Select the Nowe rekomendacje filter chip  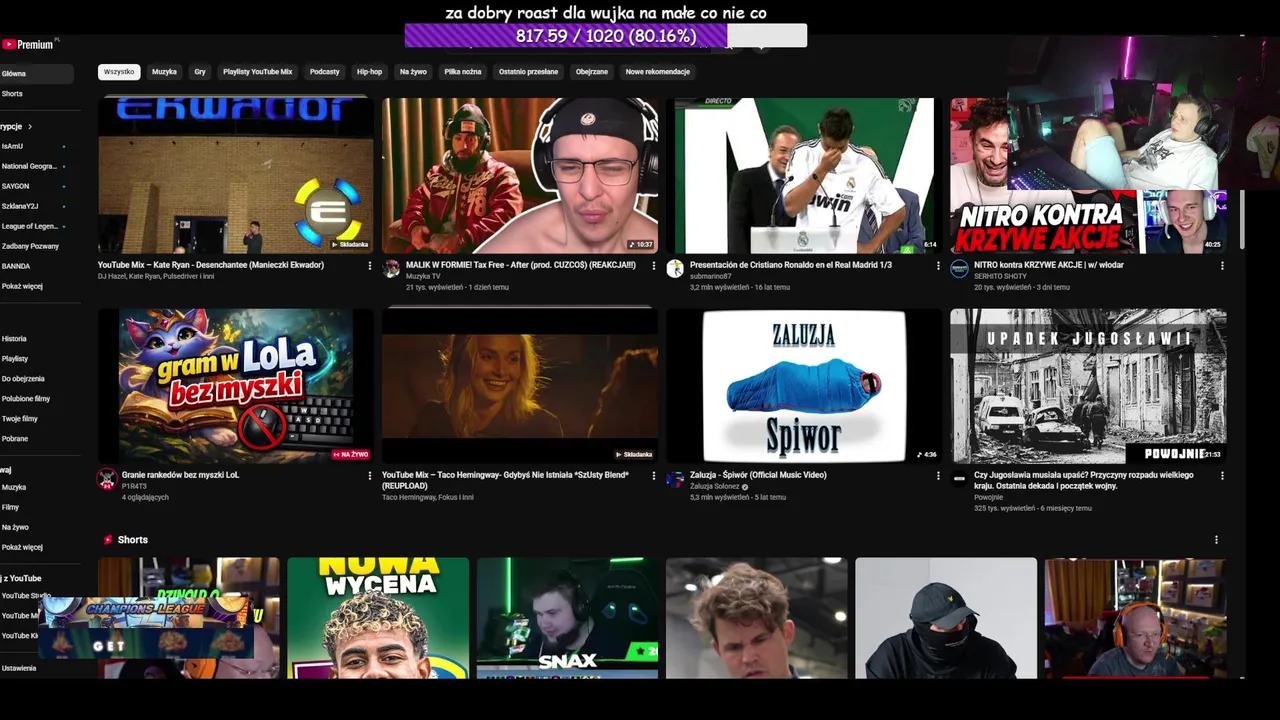click(x=658, y=72)
